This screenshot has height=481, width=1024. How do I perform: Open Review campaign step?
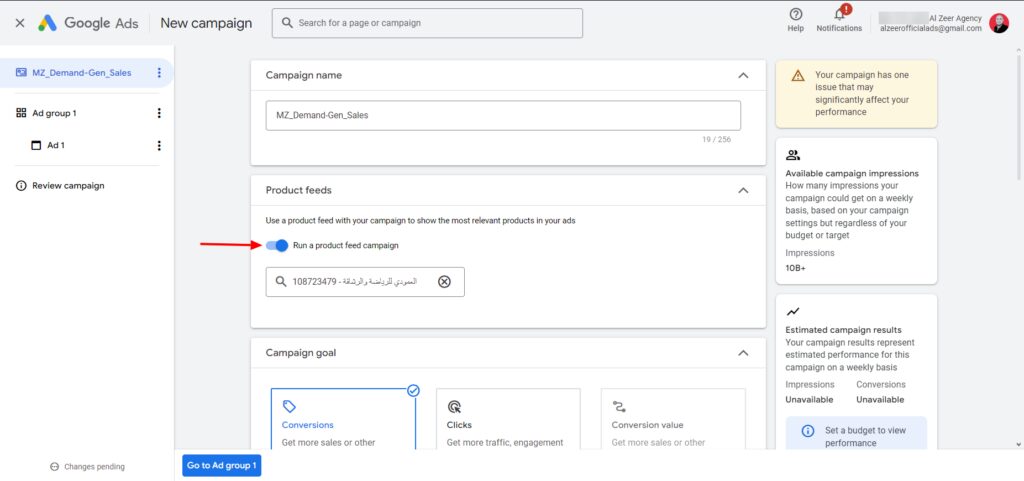68,186
